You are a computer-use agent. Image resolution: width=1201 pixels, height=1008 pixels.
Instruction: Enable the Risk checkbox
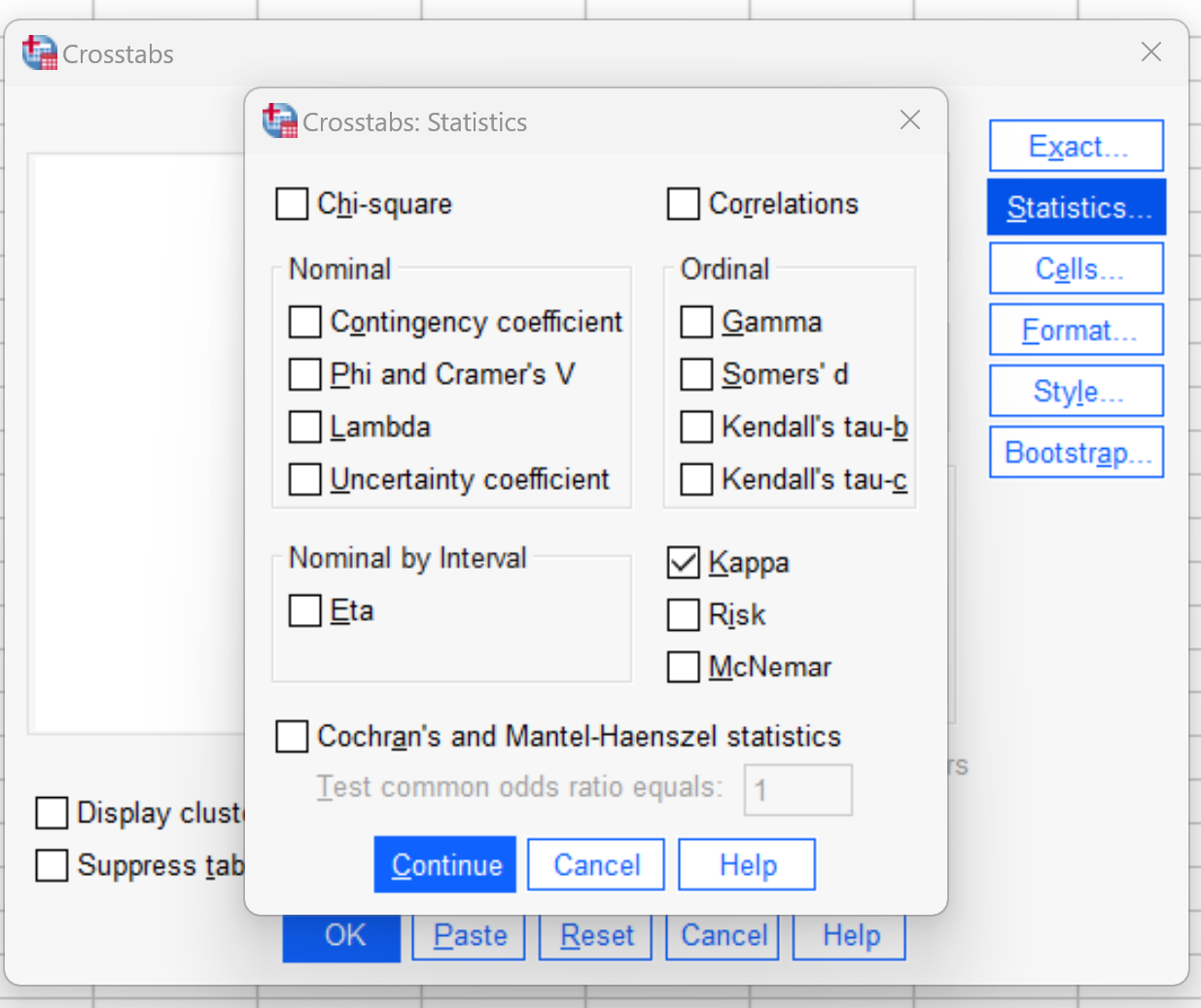(683, 614)
